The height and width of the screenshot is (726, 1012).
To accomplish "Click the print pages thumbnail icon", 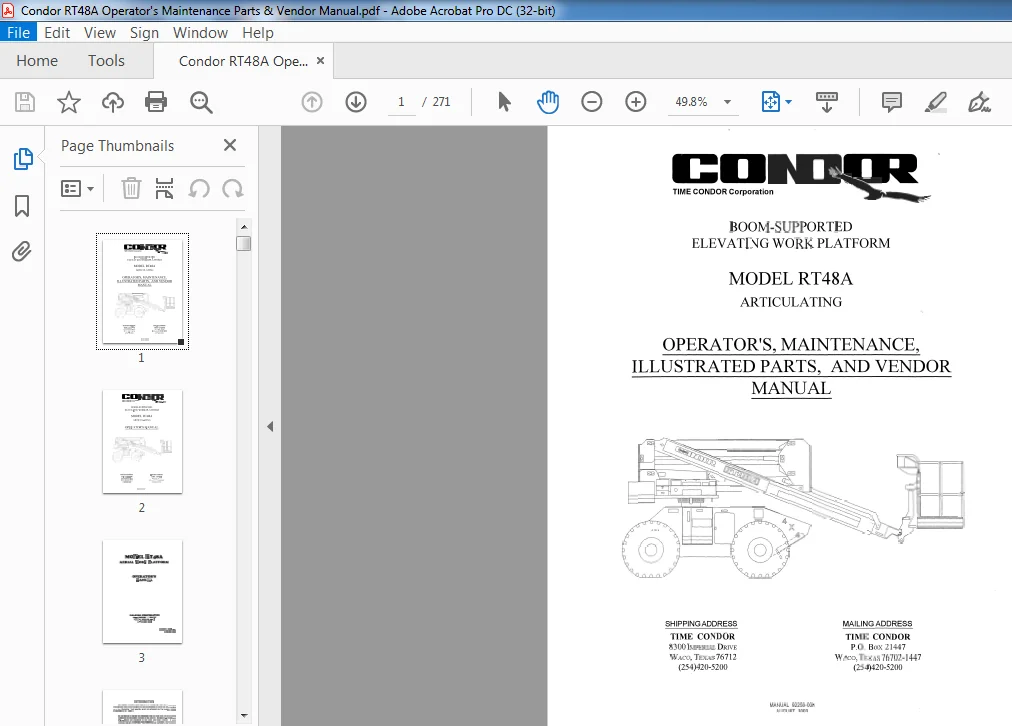I will click(165, 188).
